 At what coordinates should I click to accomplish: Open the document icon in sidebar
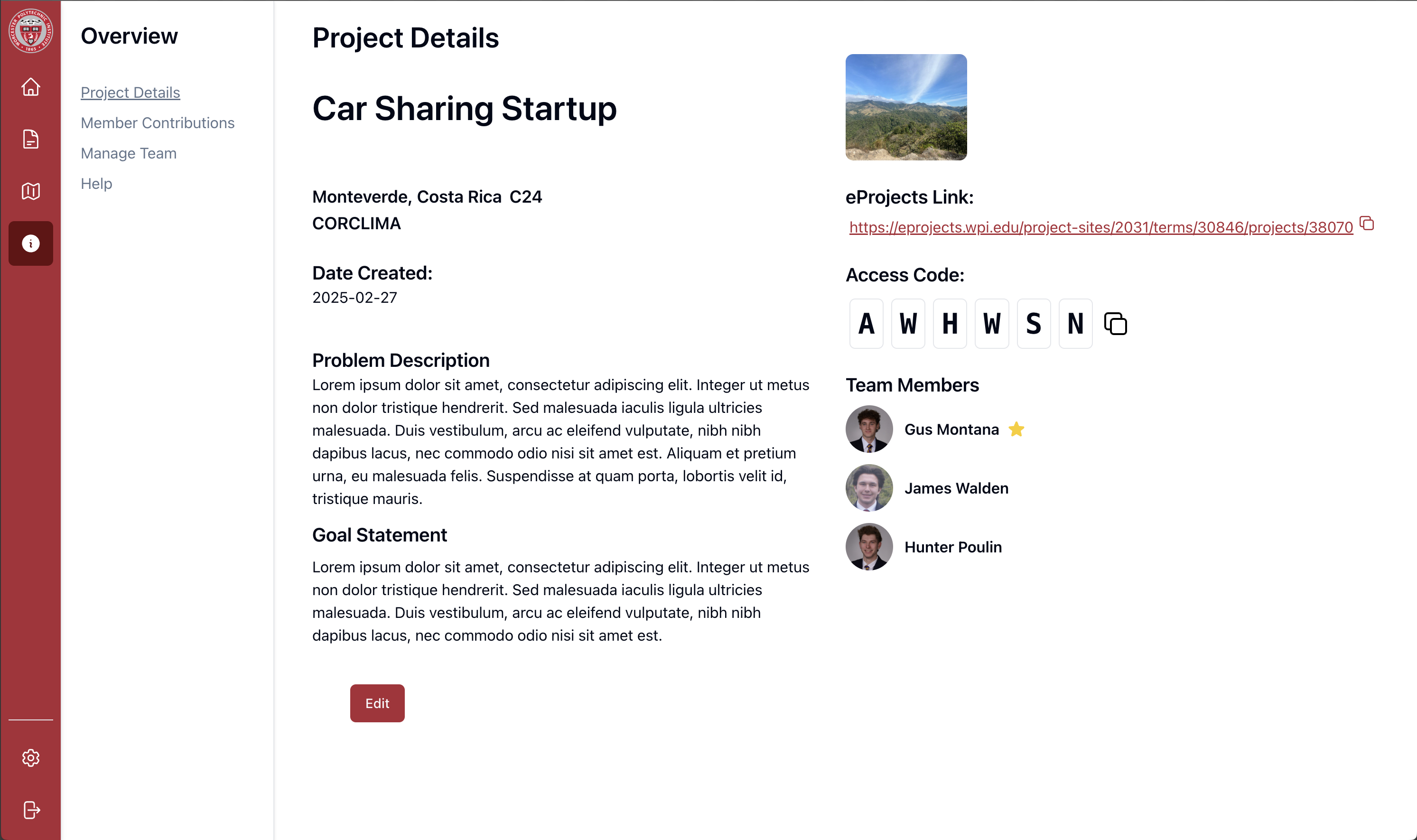click(30, 139)
